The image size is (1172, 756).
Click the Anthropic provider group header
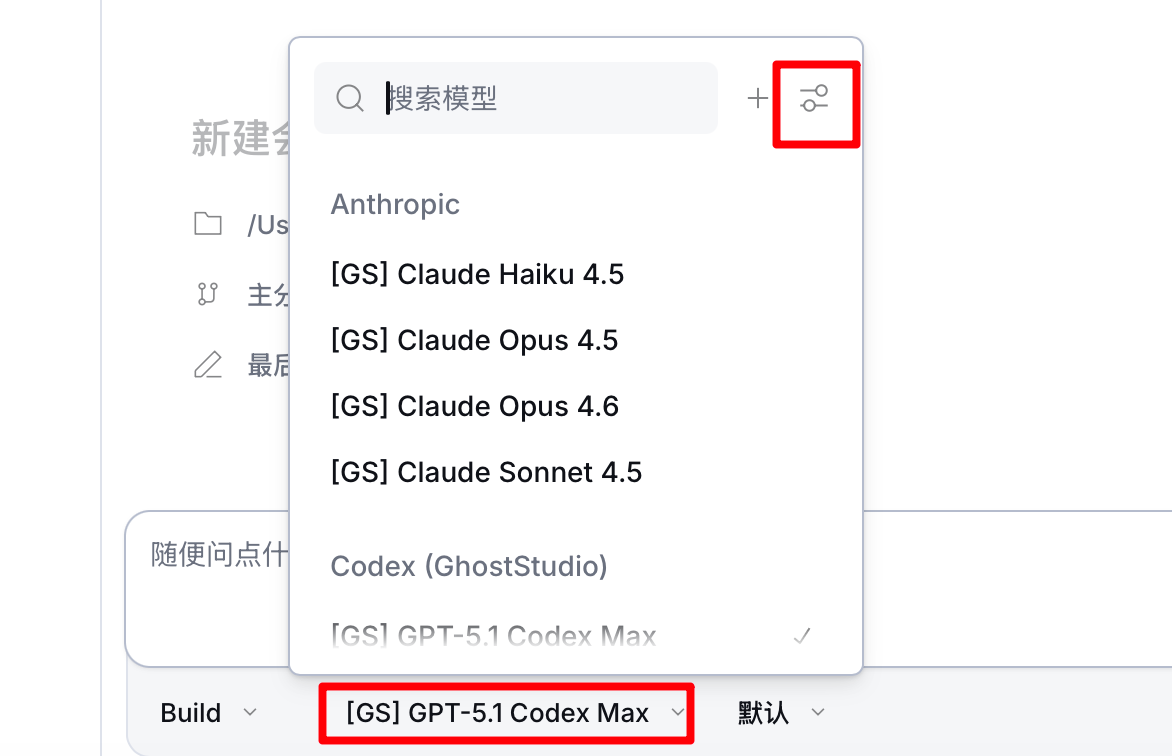395,204
